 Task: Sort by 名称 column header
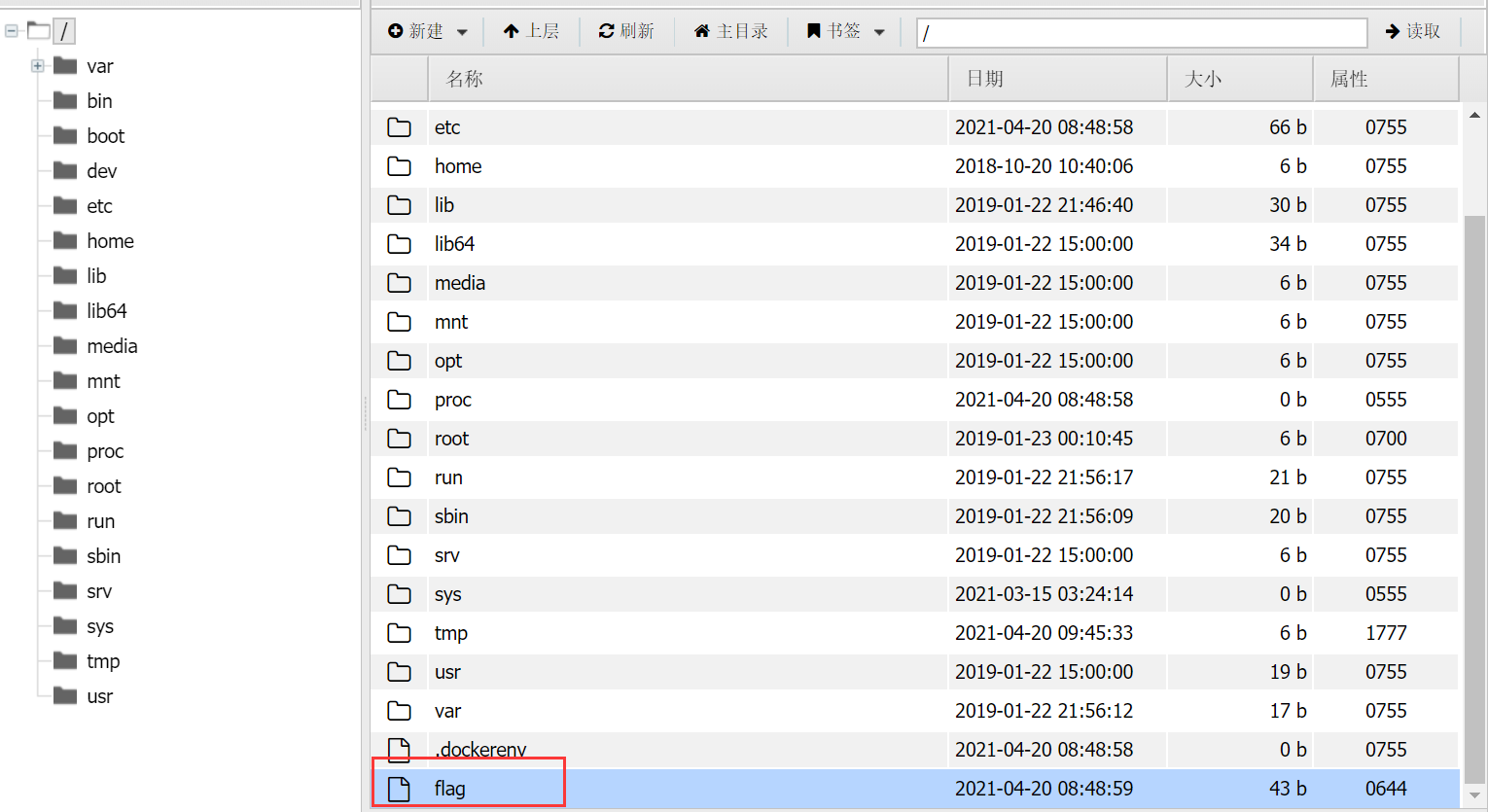pyautogui.click(x=688, y=79)
